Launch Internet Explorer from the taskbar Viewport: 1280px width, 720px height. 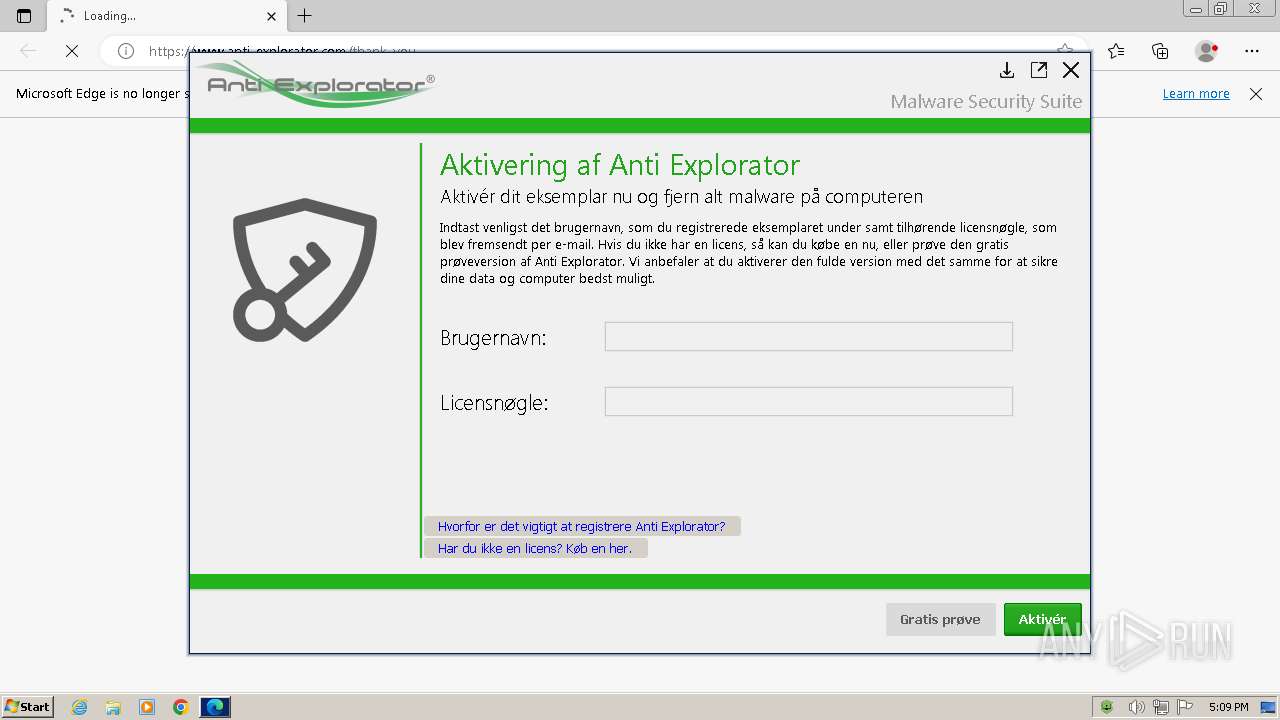tap(79, 707)
